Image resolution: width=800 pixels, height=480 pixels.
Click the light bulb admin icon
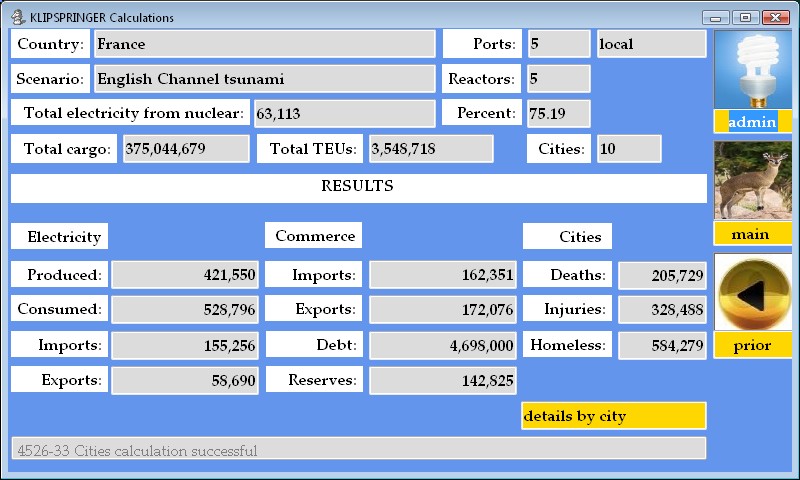[752, 70]
